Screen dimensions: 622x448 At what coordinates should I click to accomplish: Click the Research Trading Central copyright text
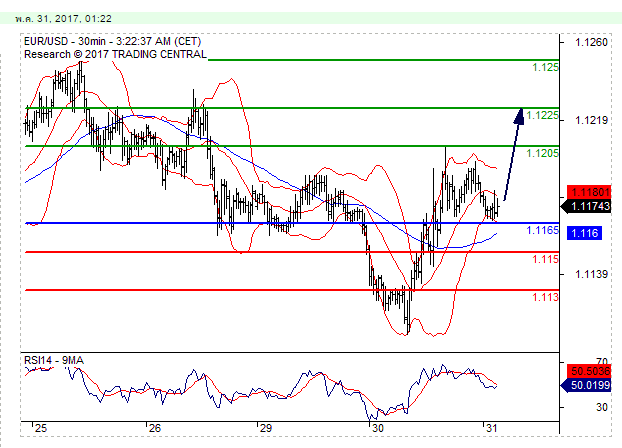pos(115,53)
